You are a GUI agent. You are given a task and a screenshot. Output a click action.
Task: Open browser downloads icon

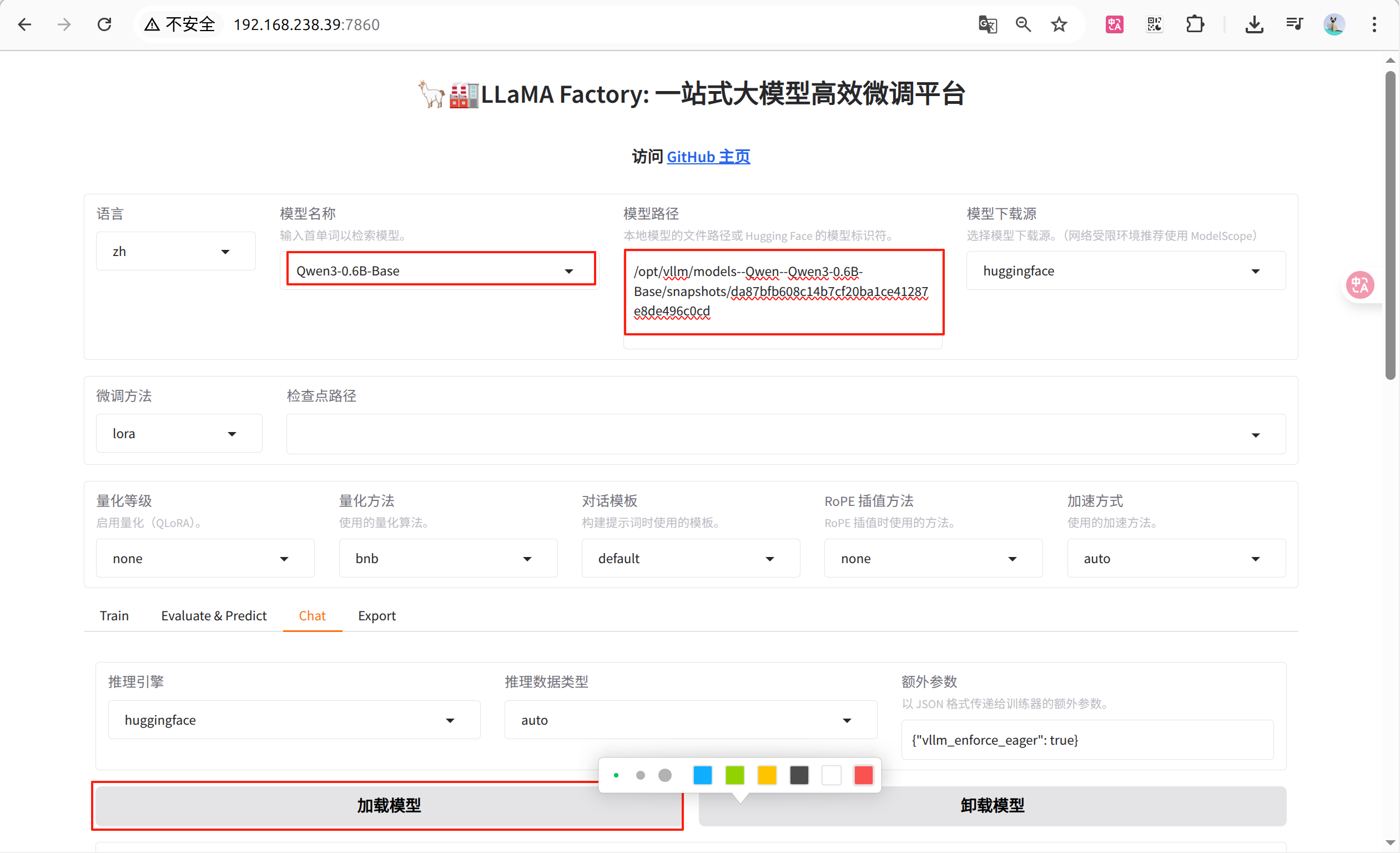coord(1255,24)
